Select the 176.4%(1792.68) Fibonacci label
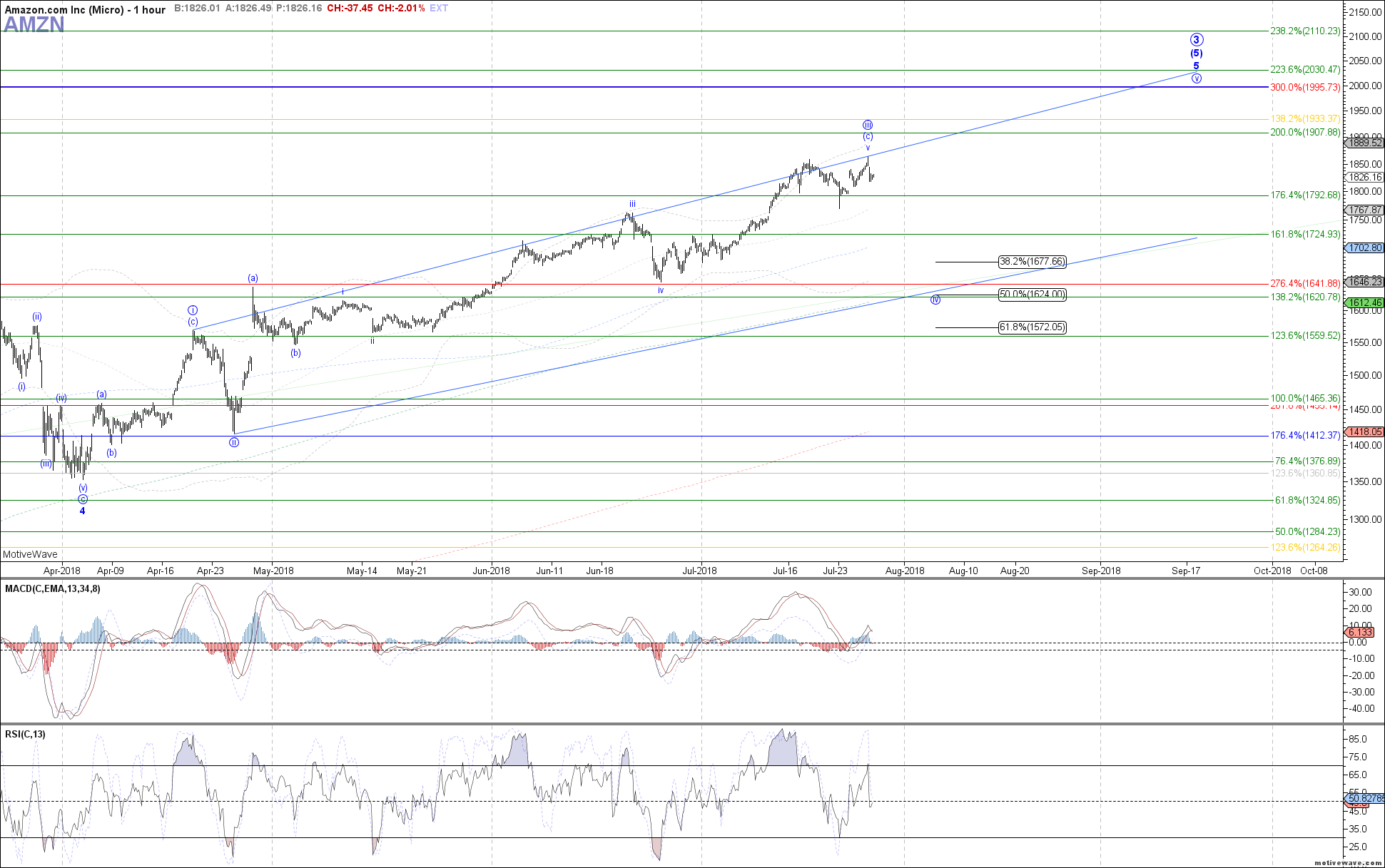The height and width of the screenshot is (868, 1385). pos(1305,195)
